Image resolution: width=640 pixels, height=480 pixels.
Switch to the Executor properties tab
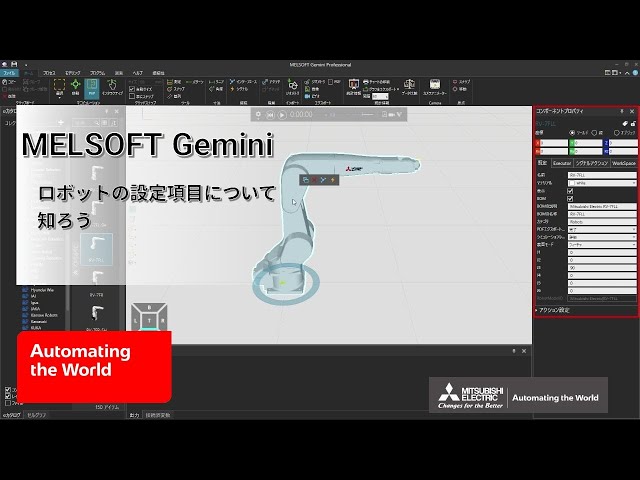[562, 163]
